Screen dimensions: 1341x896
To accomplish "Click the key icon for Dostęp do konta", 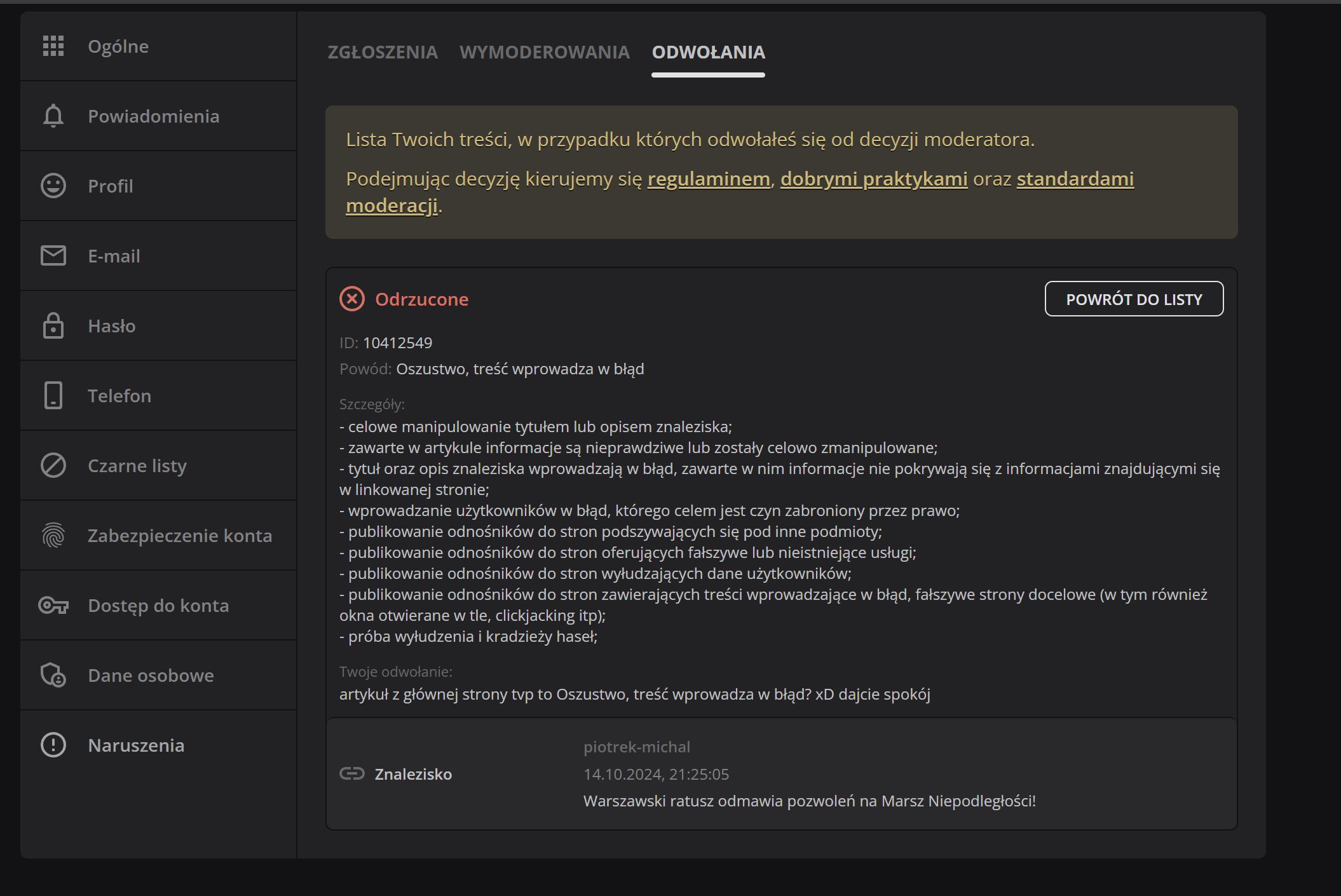I will point(53,605).
